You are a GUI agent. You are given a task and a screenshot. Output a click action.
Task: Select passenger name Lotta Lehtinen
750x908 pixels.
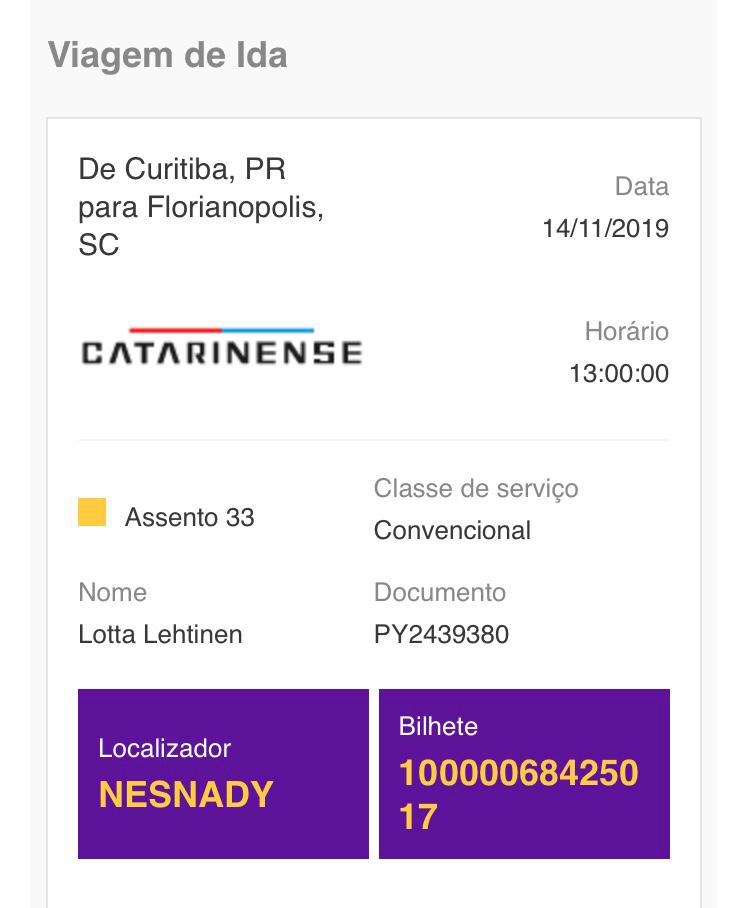tap(160, 634)
